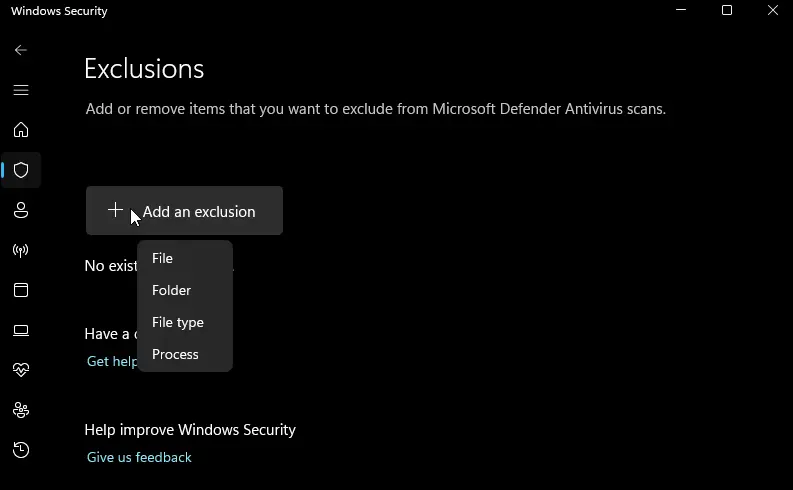
Task: Maximize the Windows Security window
Action: [x=727, y=11]
